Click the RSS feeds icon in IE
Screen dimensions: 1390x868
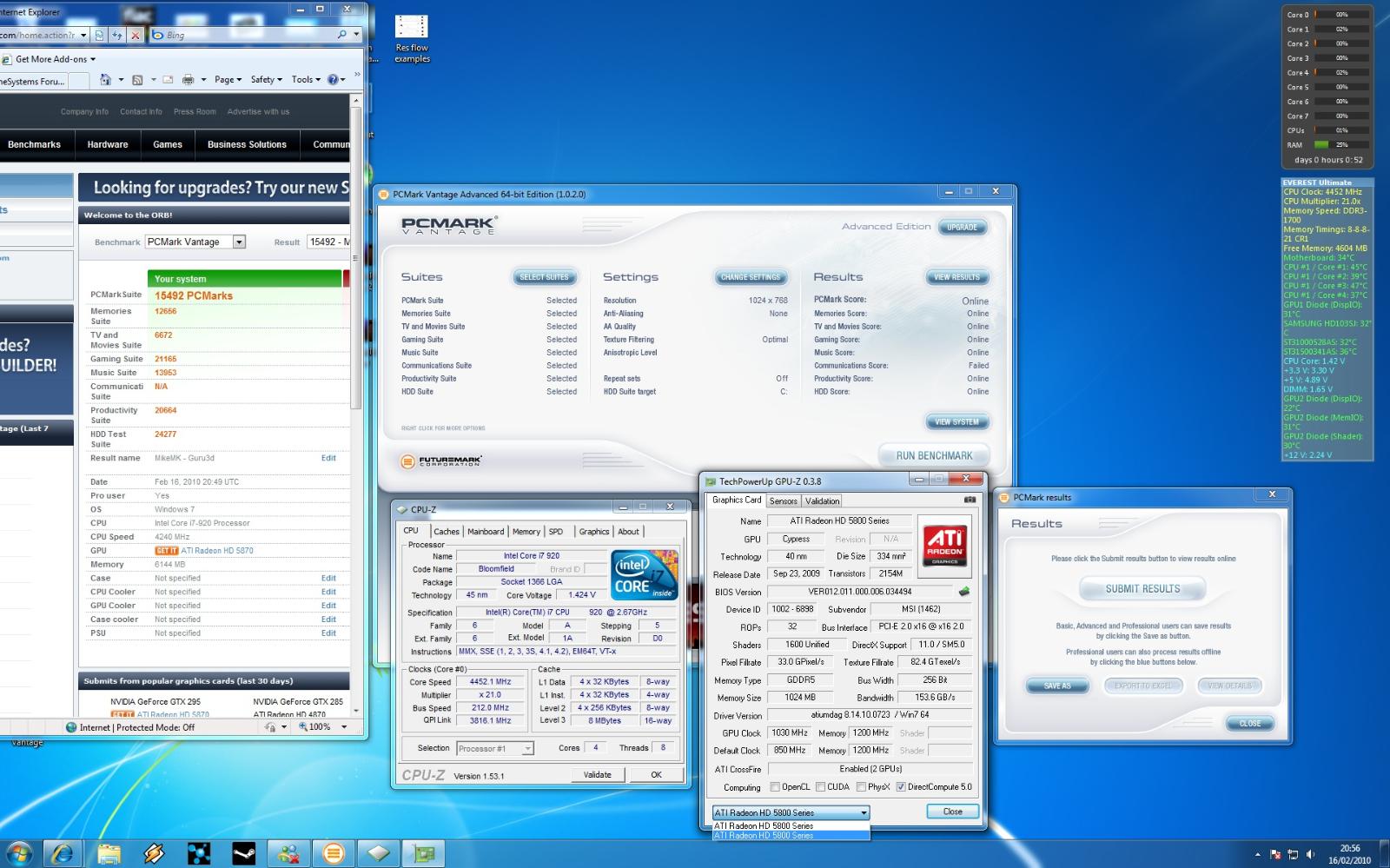pos(137,79)
